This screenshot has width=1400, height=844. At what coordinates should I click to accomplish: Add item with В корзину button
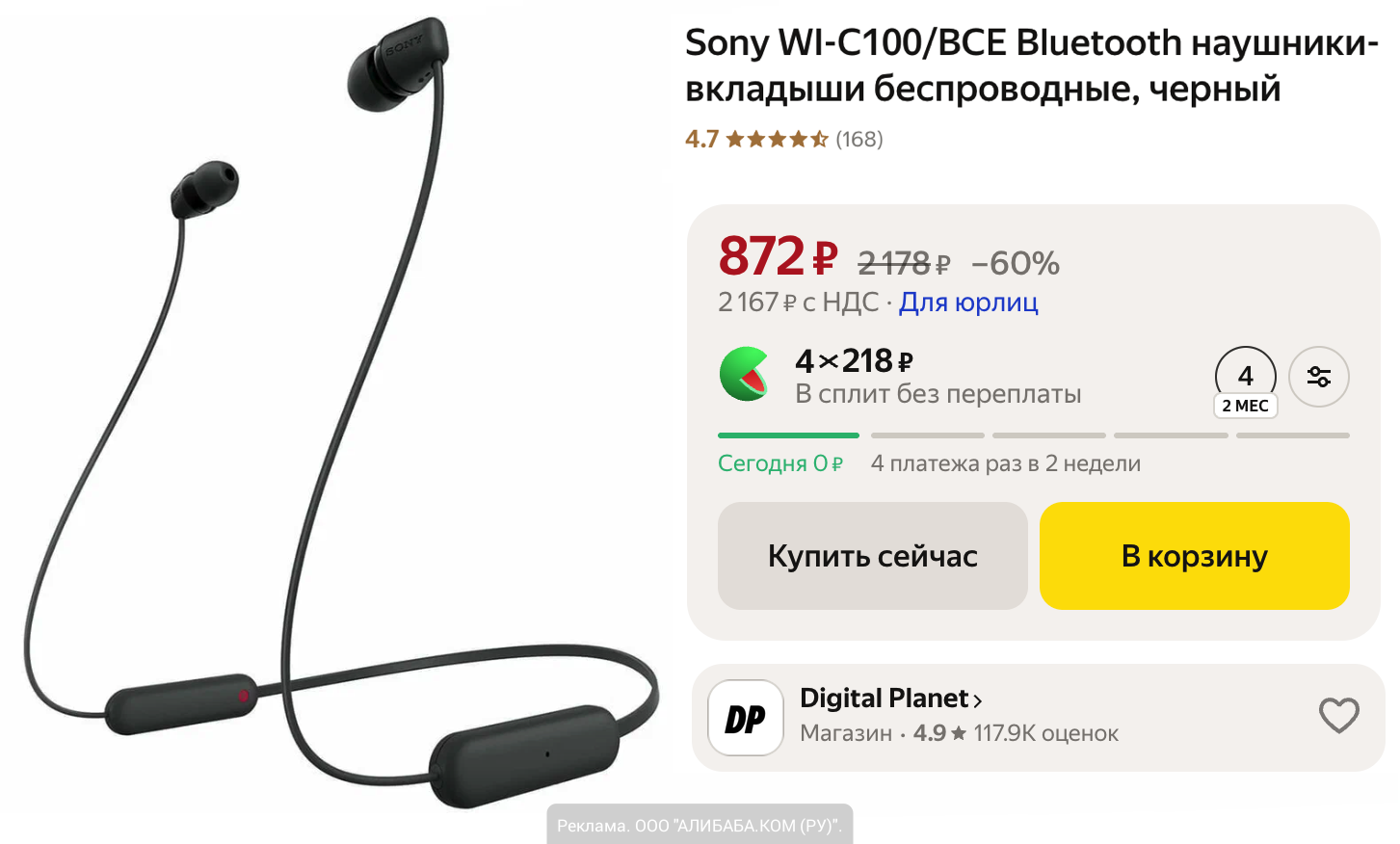(x=1195, y=556)
